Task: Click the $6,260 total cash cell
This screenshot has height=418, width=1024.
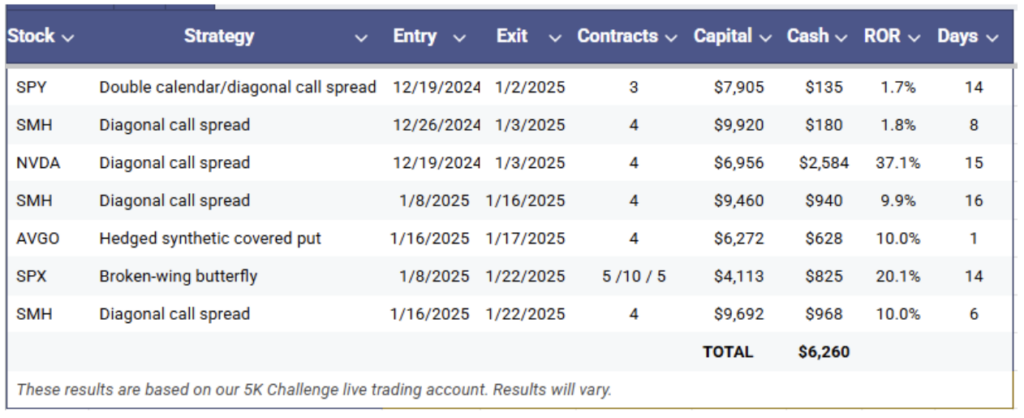Action: coord(824,352)
